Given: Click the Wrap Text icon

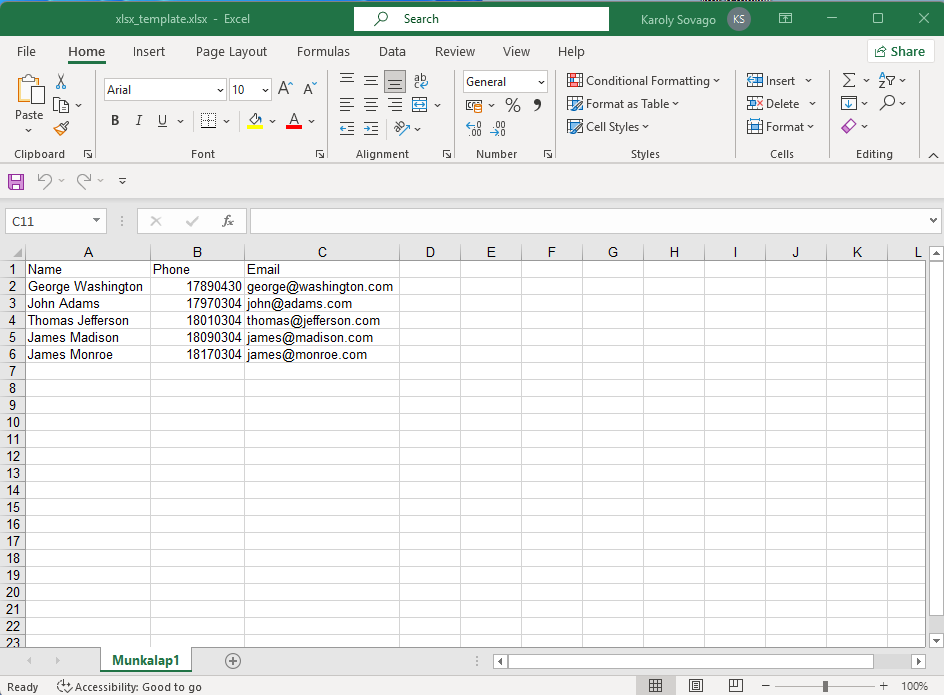Looking at the screenshot, I should coord(420,80).
